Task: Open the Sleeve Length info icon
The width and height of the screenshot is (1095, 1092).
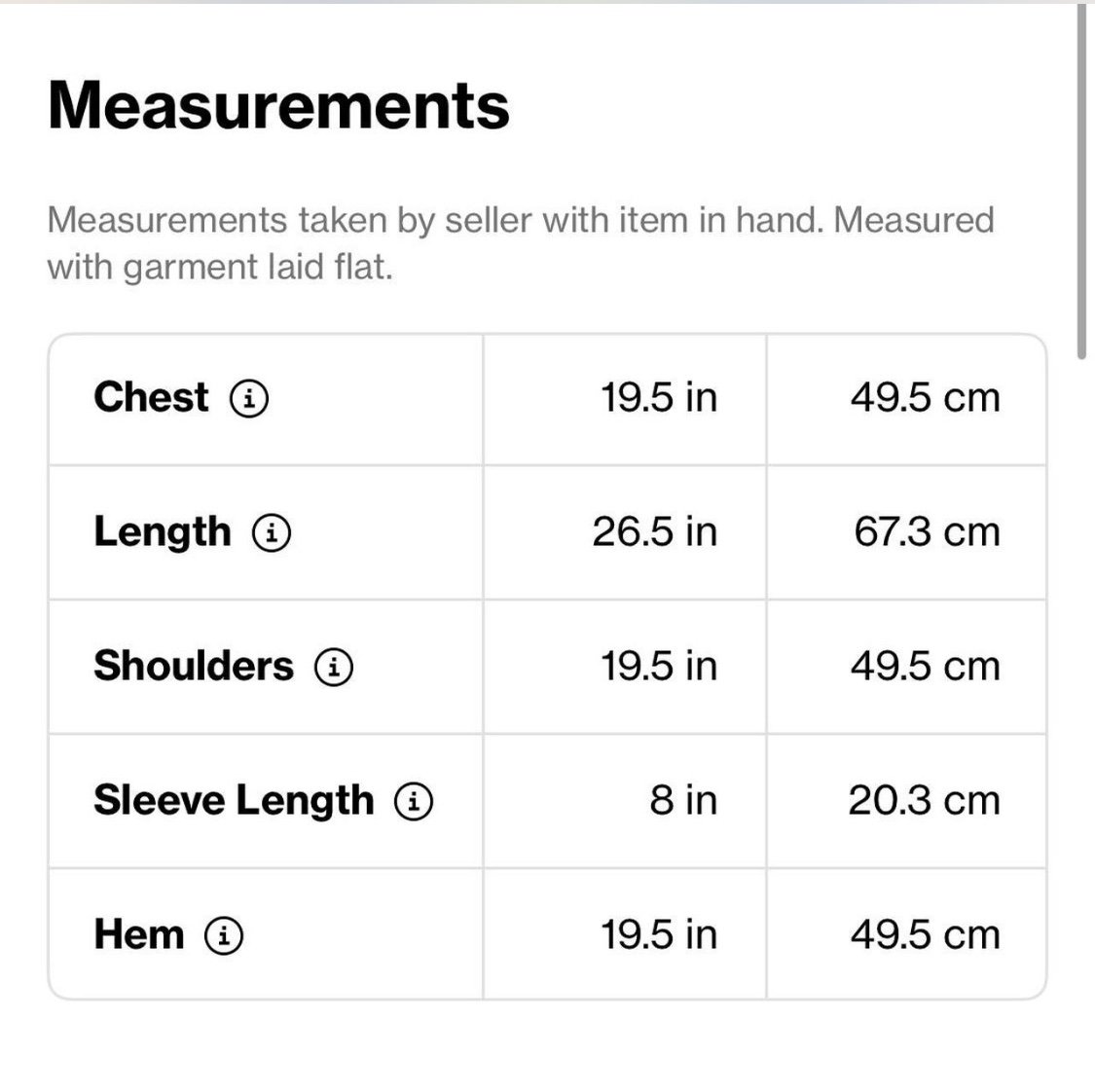Action: (x=414, y=801)
